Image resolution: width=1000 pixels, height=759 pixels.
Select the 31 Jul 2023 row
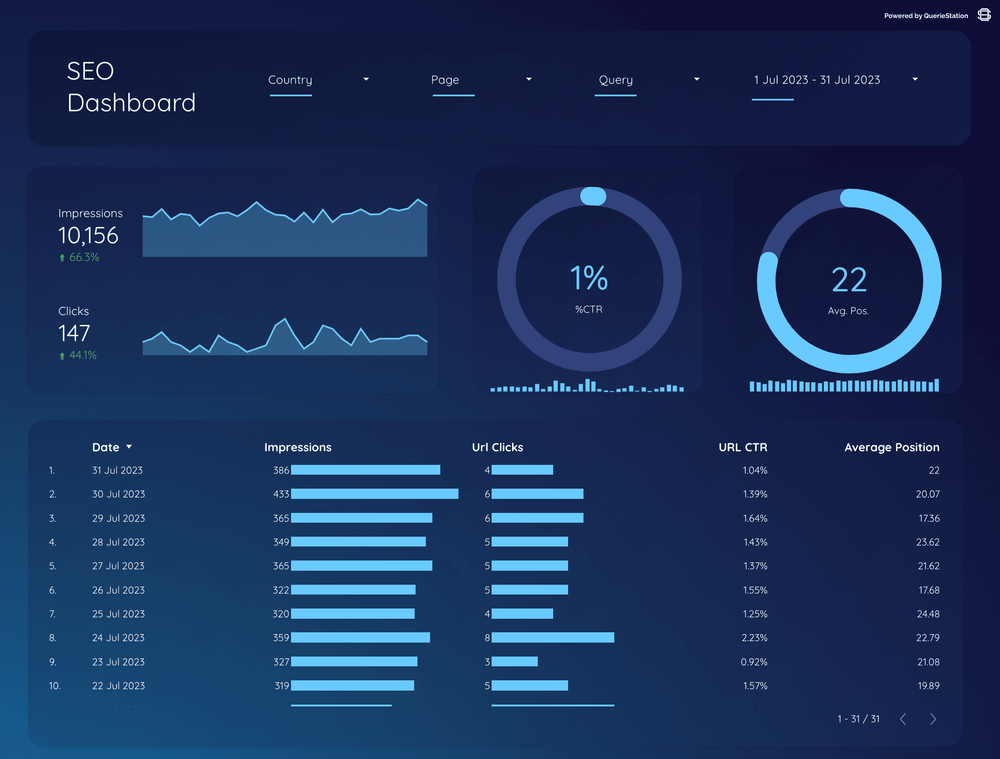click(x=118, y=470)
